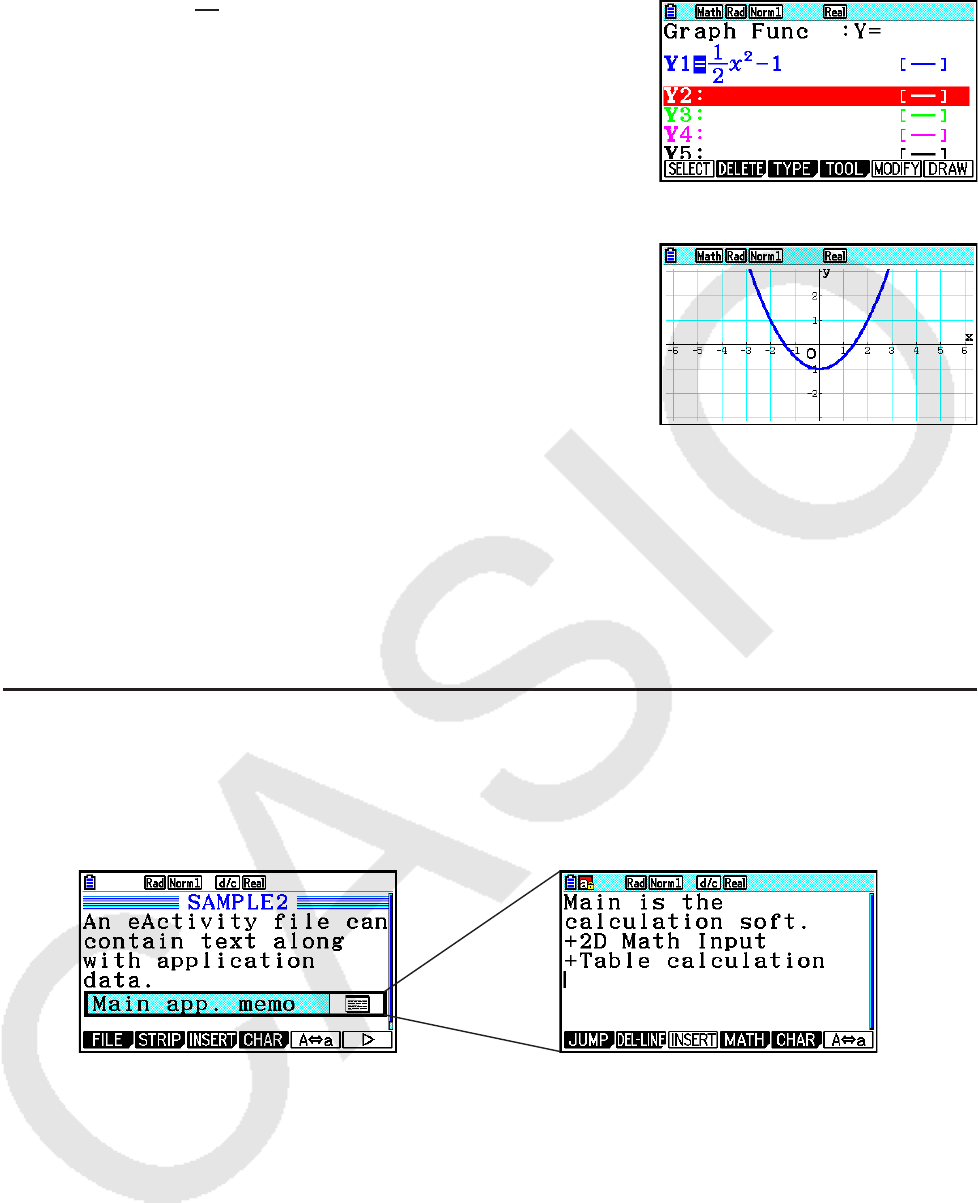
Task: Click Math indicator on parabola graph screen
Action: (x=709, y=257)
